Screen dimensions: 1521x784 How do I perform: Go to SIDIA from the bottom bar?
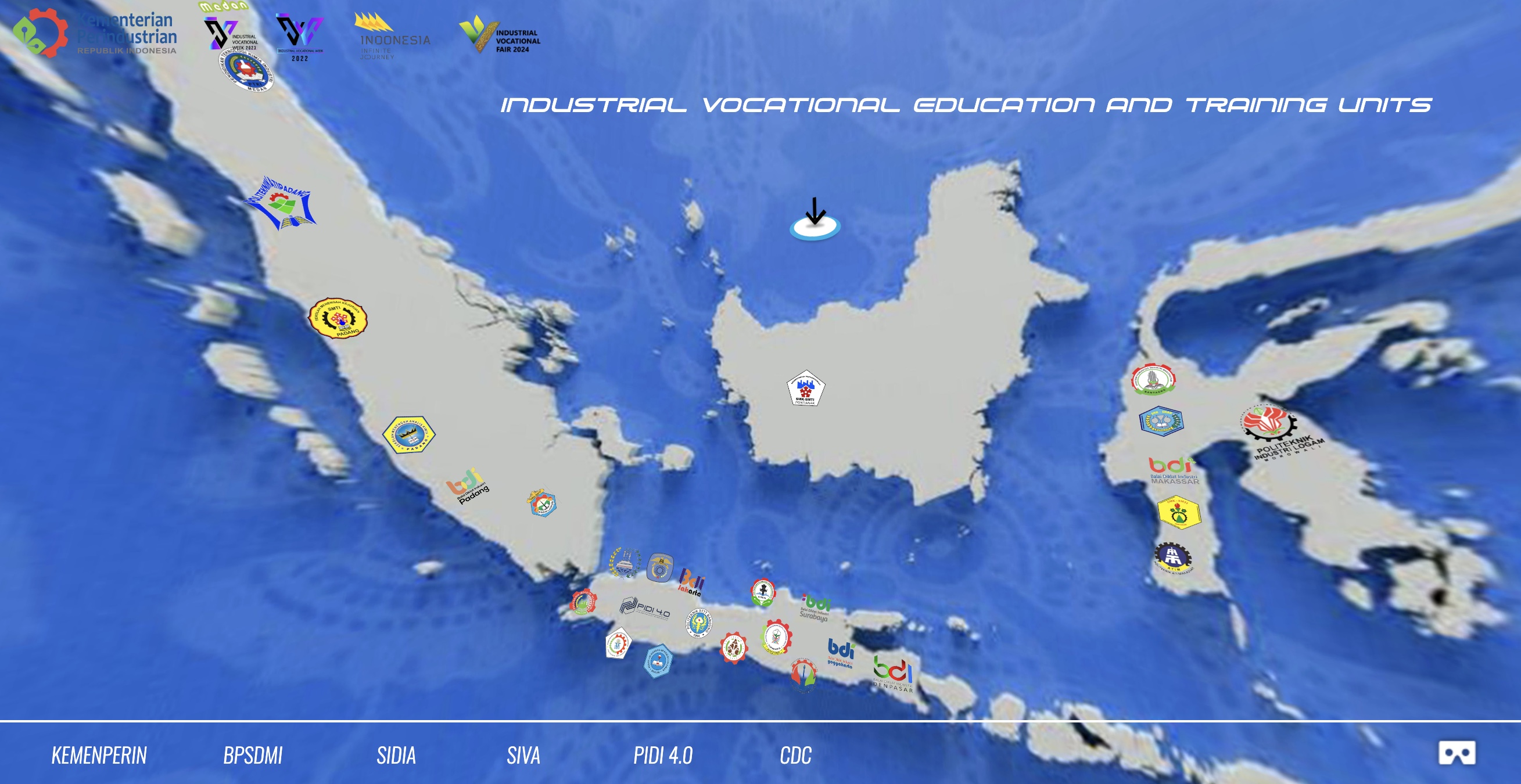[396, 755]
